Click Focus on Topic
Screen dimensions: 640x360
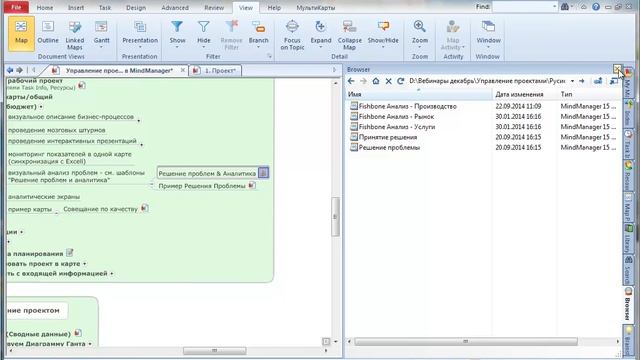click(292, 35)
